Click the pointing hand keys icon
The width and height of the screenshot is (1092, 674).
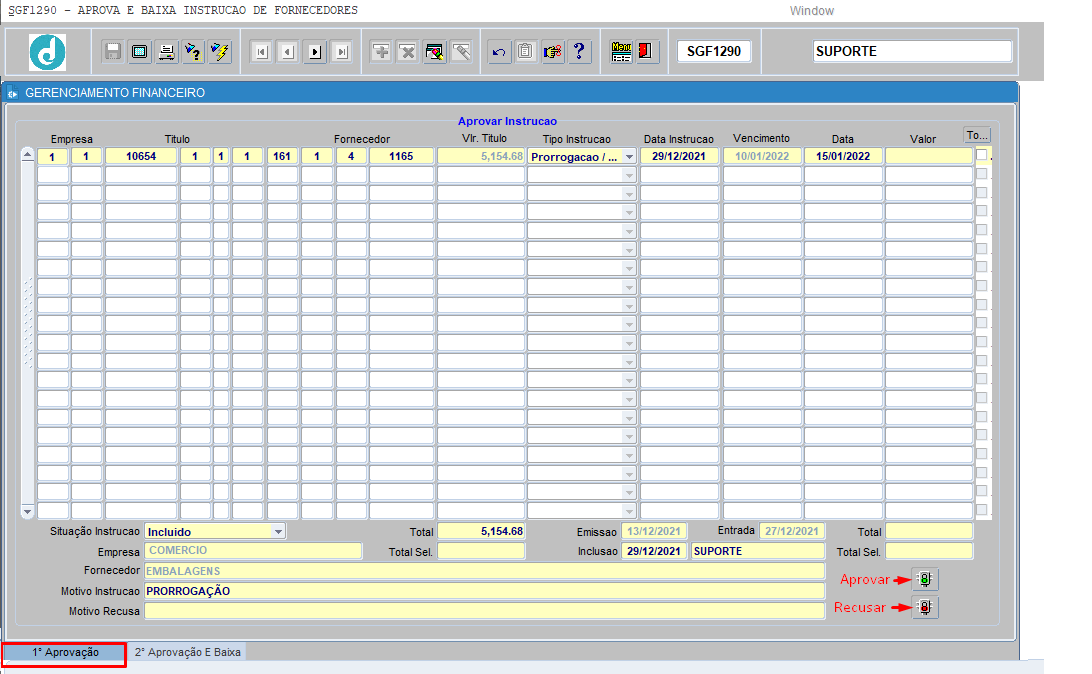coord(552,52)
